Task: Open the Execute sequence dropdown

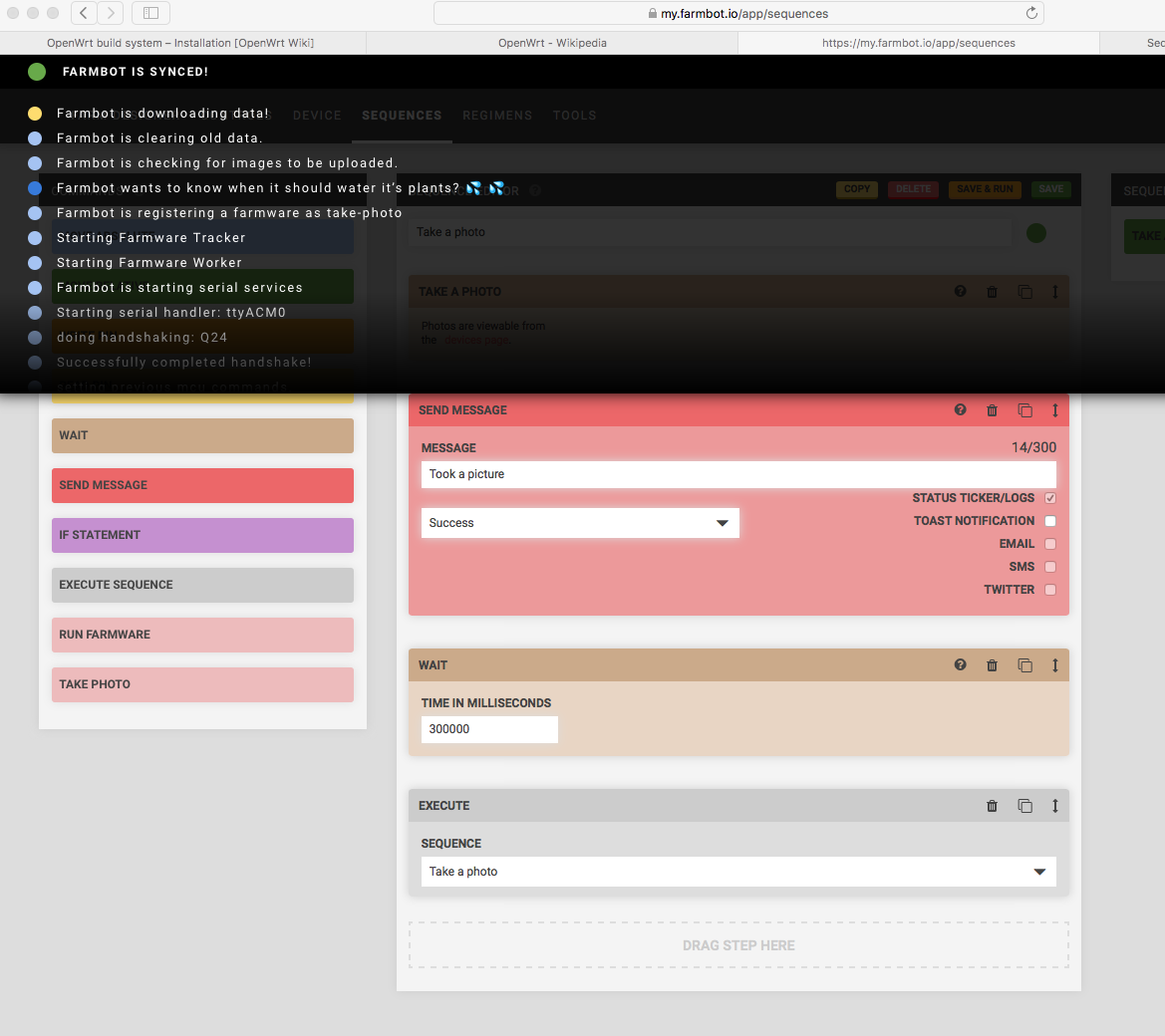Action: 738,871
